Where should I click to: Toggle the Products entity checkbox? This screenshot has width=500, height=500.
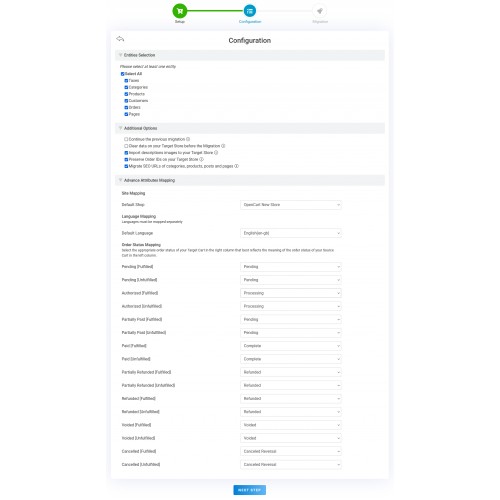(126, 94)
